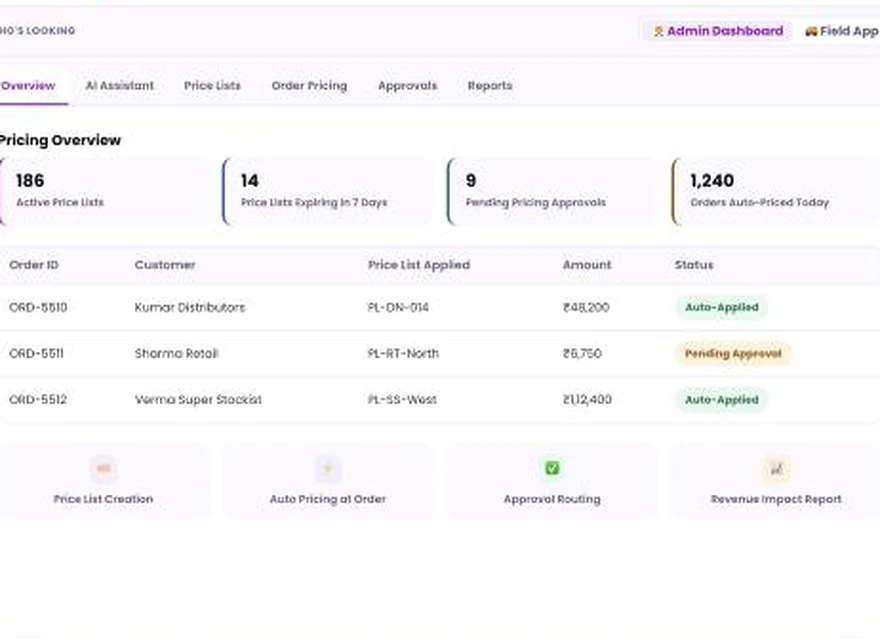Open the Reports tab
Image resolution: width=880 pixels, height=640 pixels.
pyautogui.click(x=490, y=86)
